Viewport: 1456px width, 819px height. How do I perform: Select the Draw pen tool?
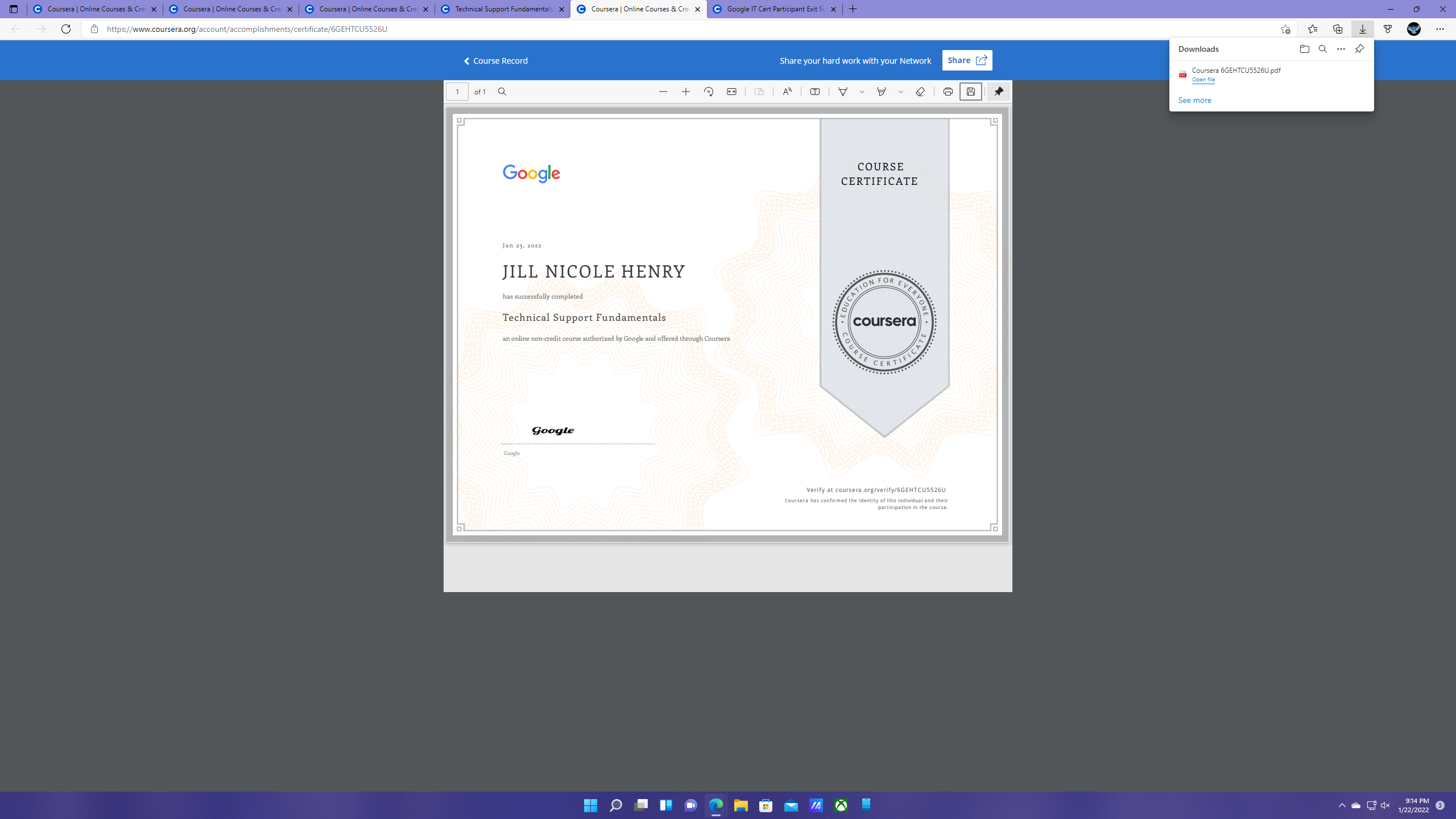[x=843, y=92]
